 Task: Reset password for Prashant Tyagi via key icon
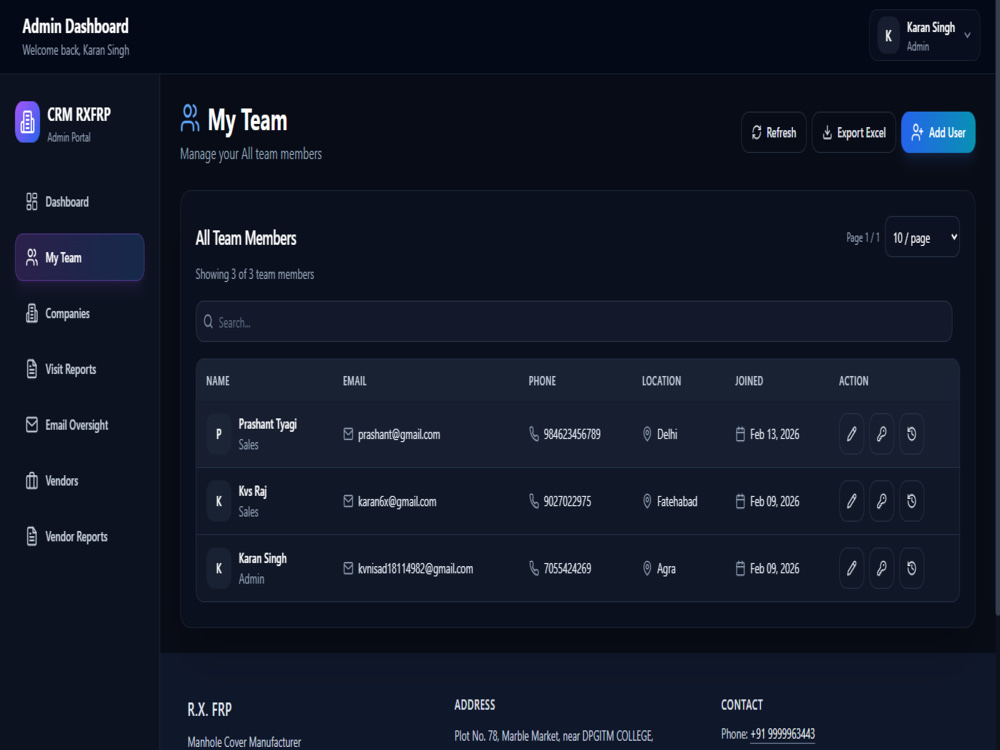[881, 434]
